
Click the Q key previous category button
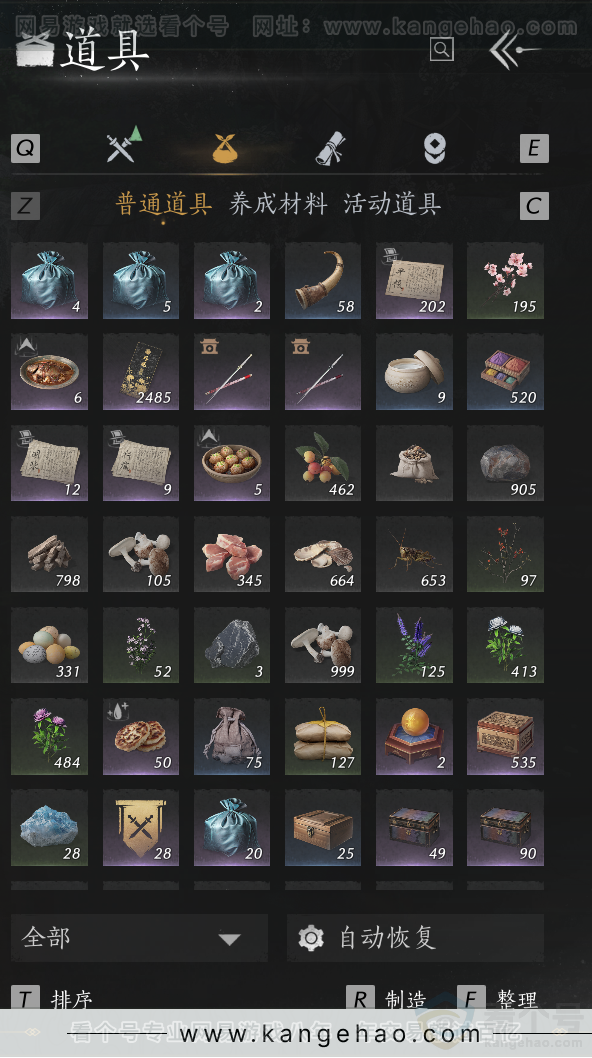click(x=26, y=148)
